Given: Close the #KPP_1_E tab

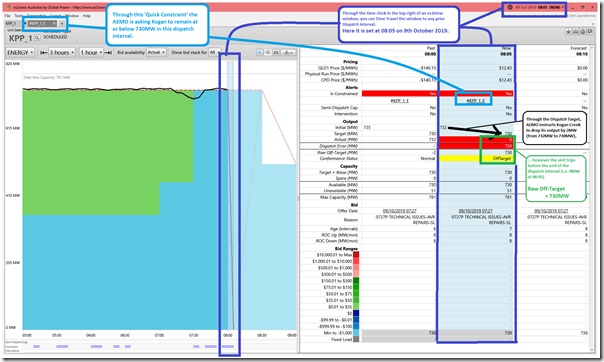Looking at the screenshot, I should [54, 23].
